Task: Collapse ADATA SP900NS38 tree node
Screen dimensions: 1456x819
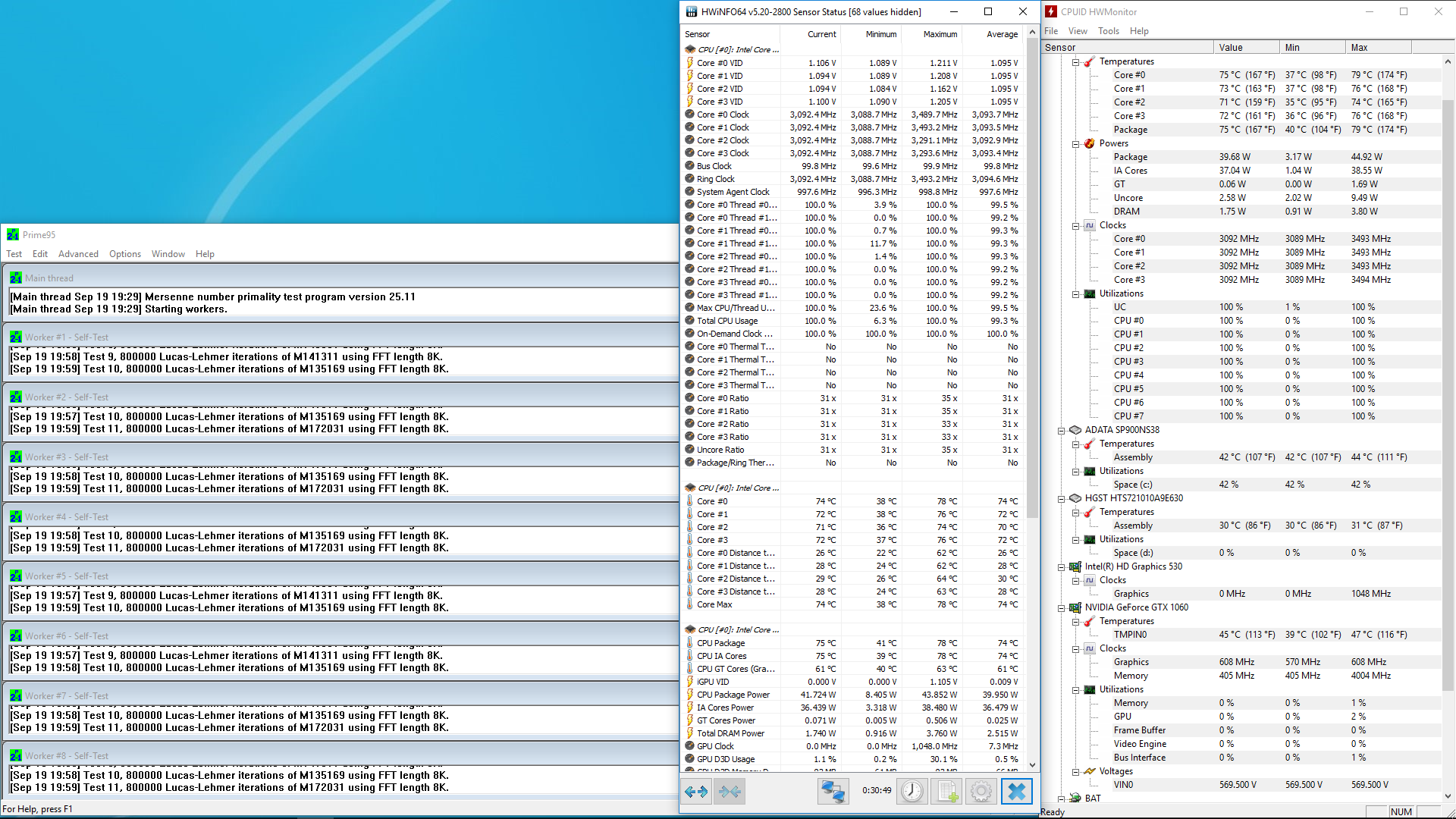Action: click(x=1062, y=431)
